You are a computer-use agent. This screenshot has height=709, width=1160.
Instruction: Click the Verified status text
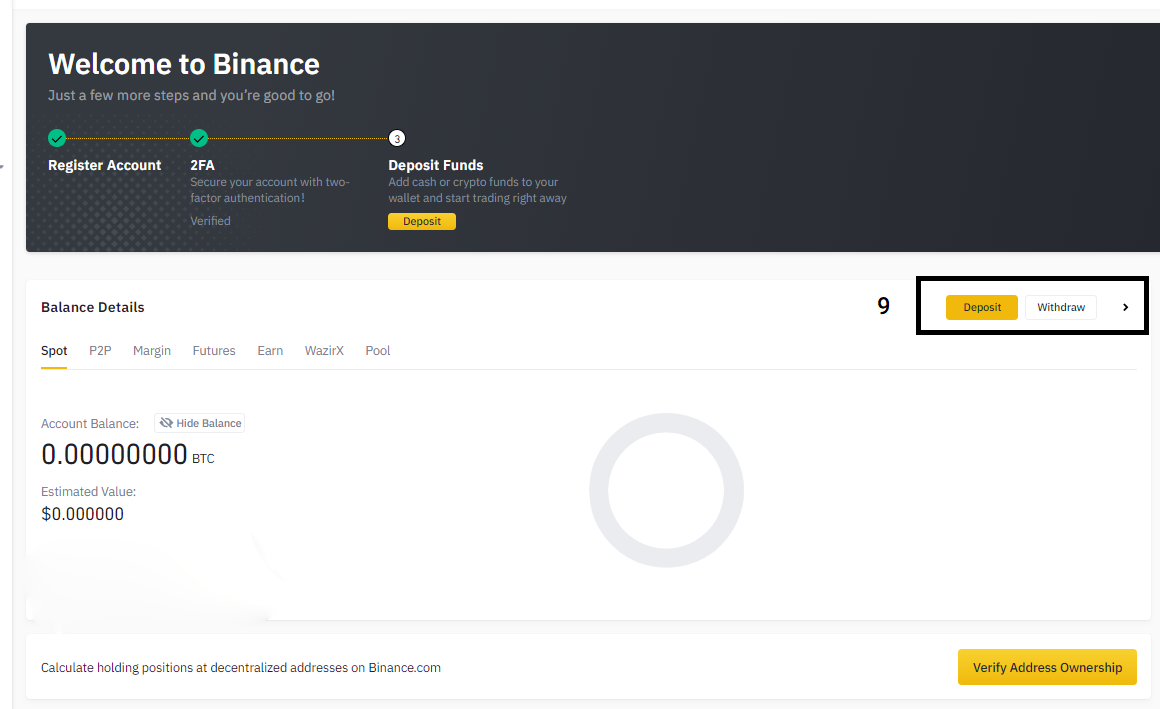coord(210,221)
